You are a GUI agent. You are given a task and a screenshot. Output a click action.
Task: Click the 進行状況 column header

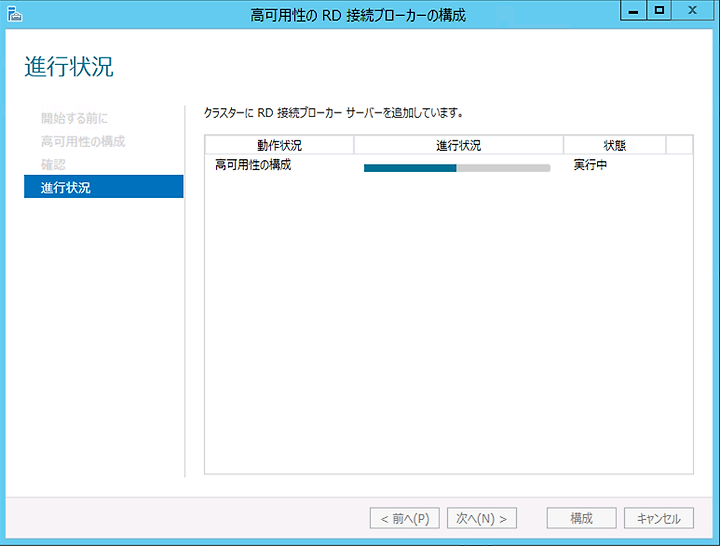click(458, 145)
